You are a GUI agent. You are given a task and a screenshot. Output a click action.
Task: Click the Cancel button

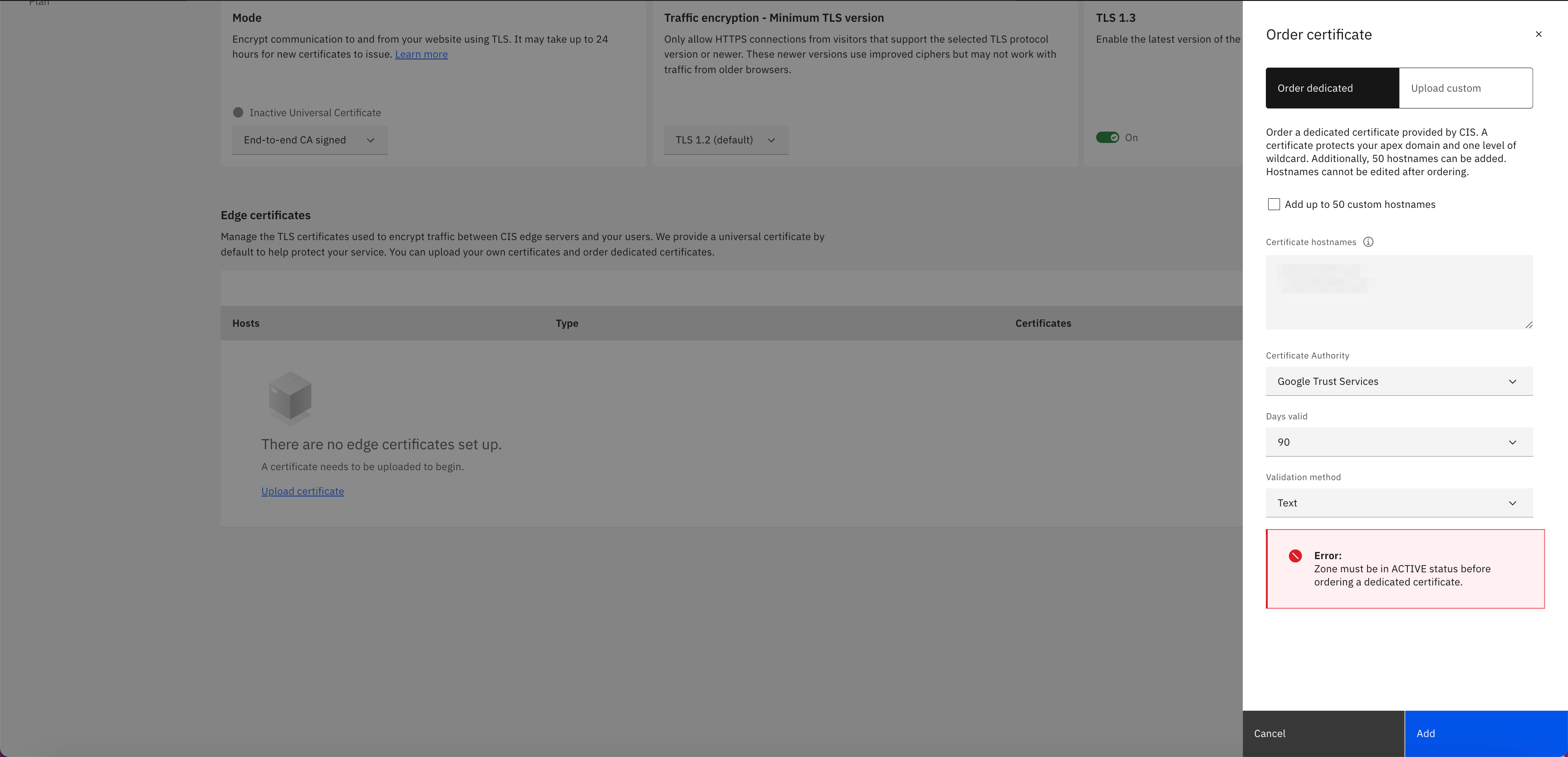coord(1323,733)
